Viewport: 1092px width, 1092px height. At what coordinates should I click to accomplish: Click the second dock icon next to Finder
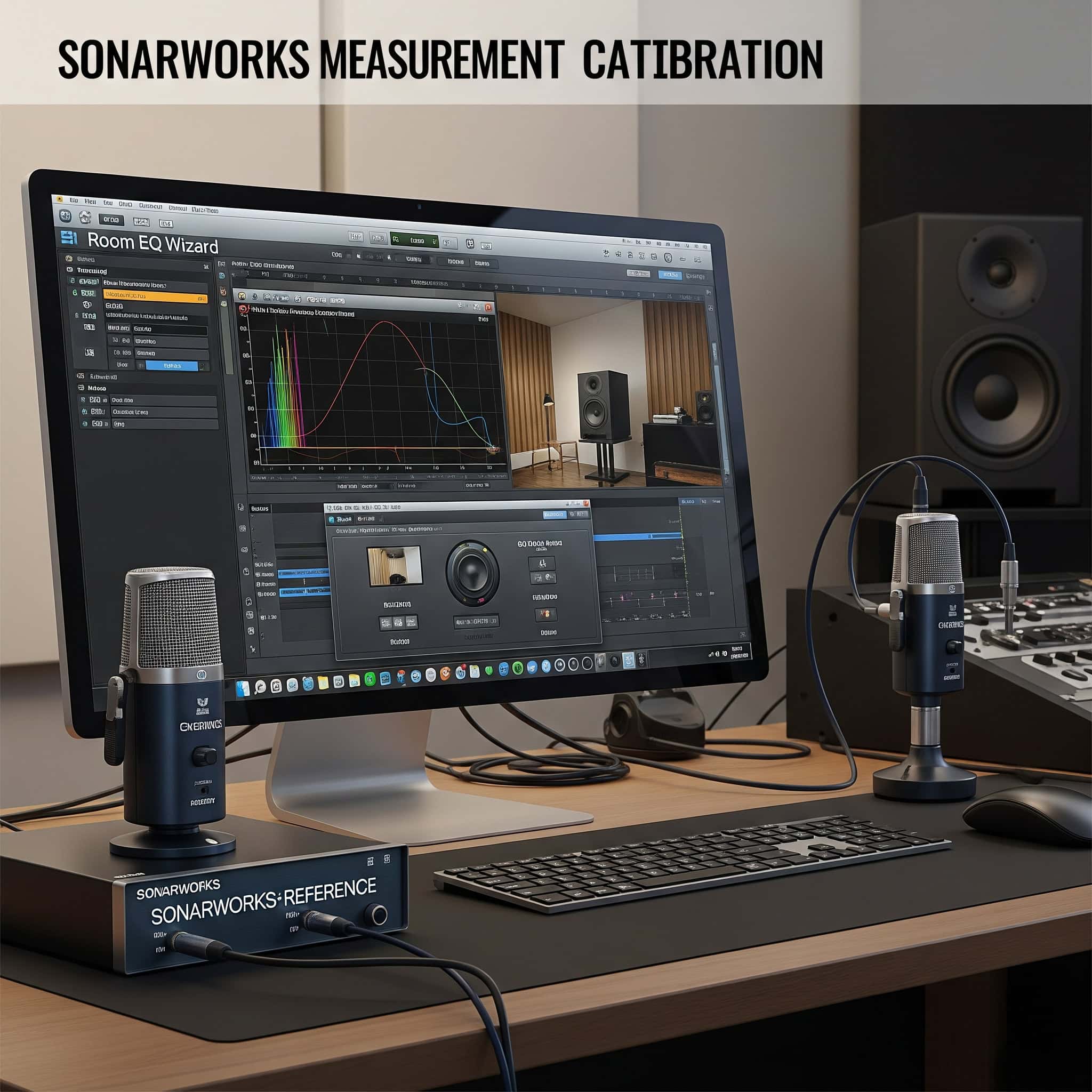(x=260, y=687)
